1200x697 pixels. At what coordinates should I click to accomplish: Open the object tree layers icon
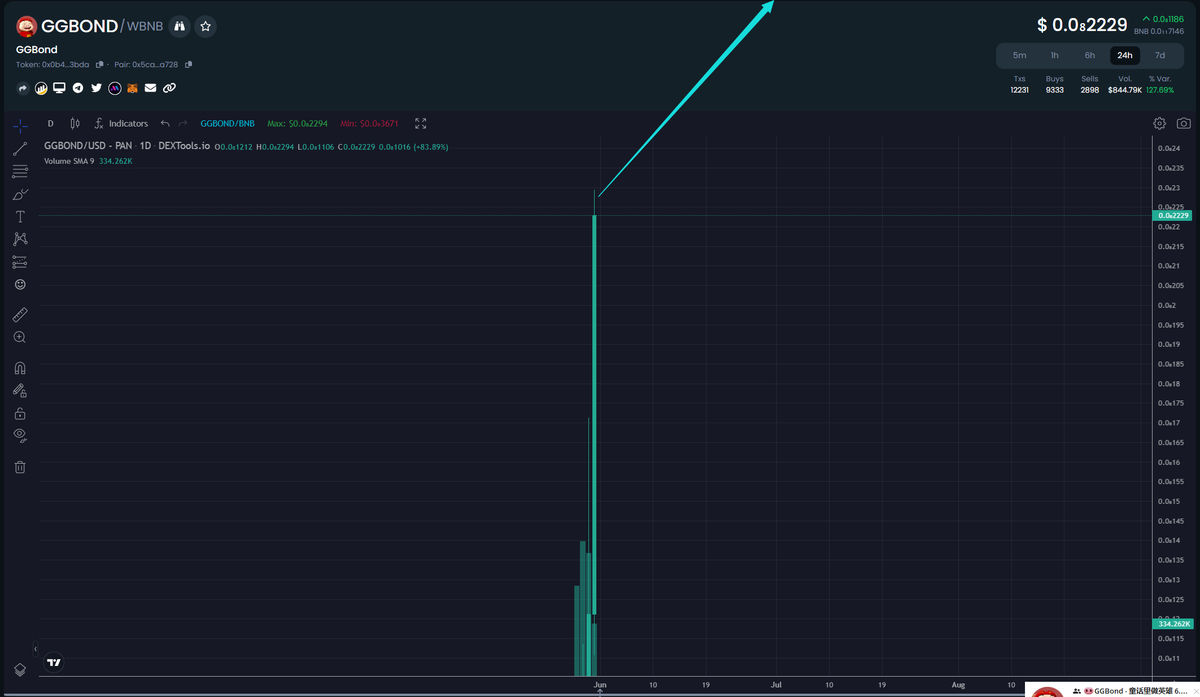(x=20, y=670)
